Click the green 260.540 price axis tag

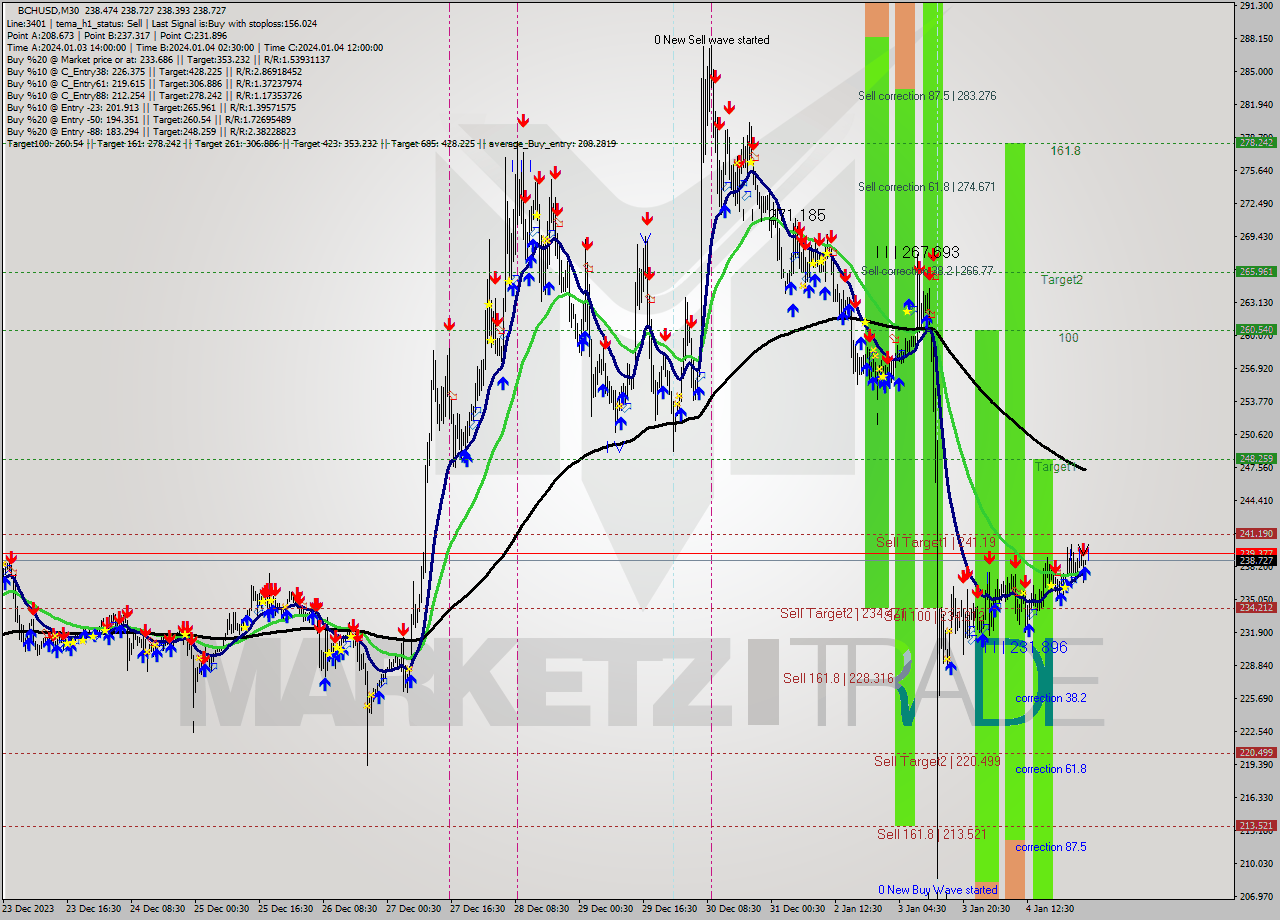tap(1256, 329)
